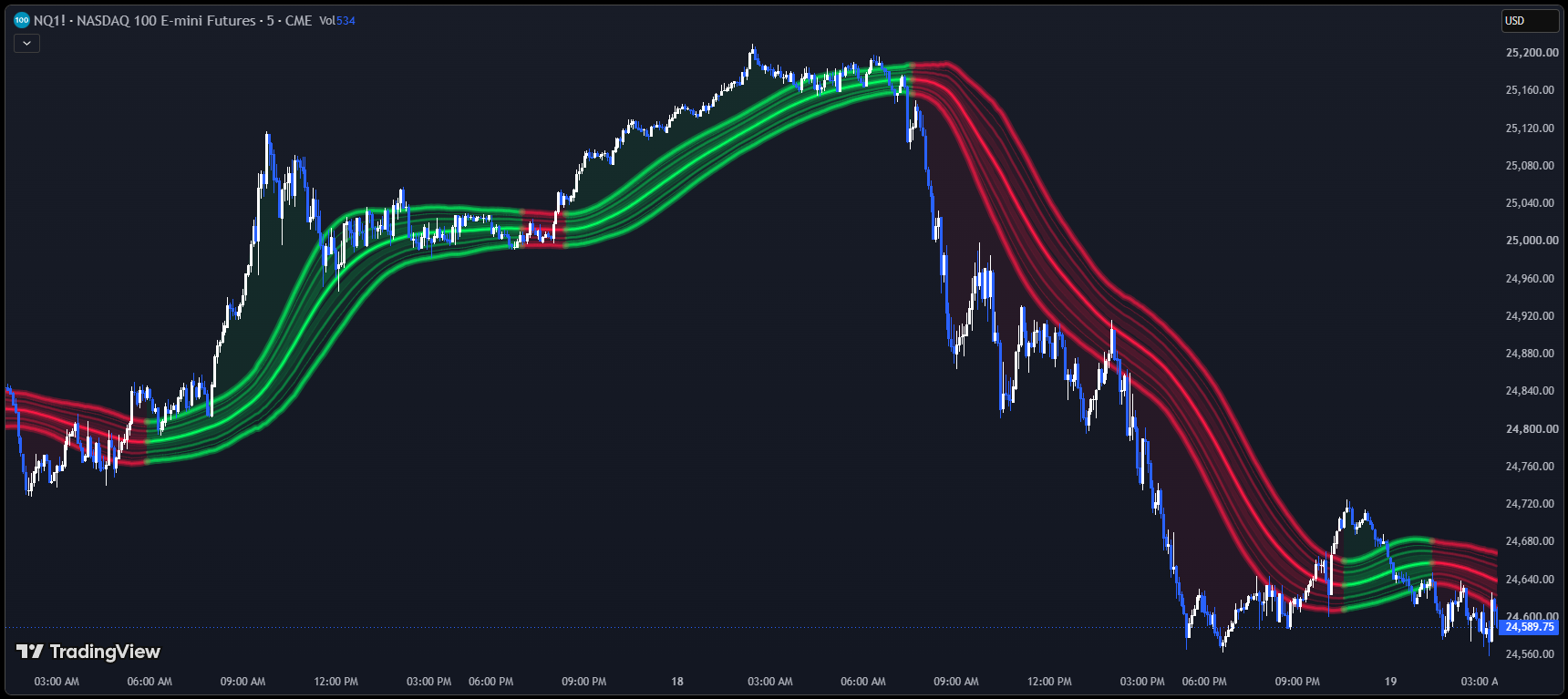
Task: Open the USD currency dropdown
Action: (1530, 21)
